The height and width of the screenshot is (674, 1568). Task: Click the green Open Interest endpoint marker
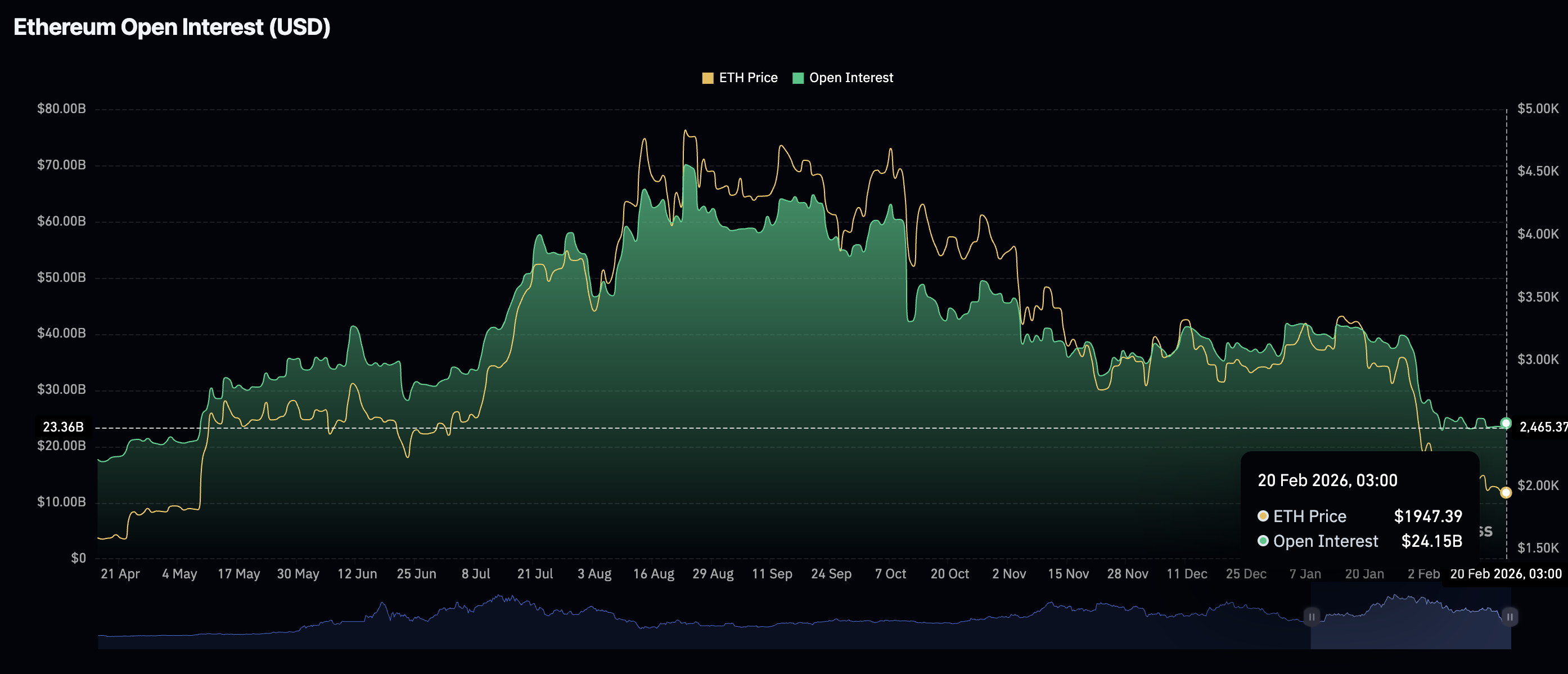(1506, 423)
